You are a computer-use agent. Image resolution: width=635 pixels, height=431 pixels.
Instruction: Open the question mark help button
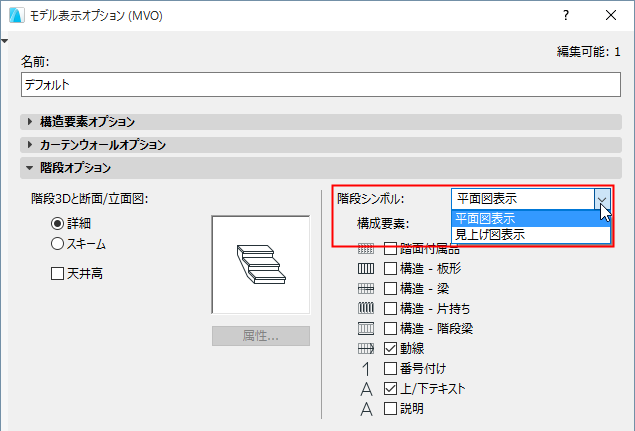tap(566, 15)
